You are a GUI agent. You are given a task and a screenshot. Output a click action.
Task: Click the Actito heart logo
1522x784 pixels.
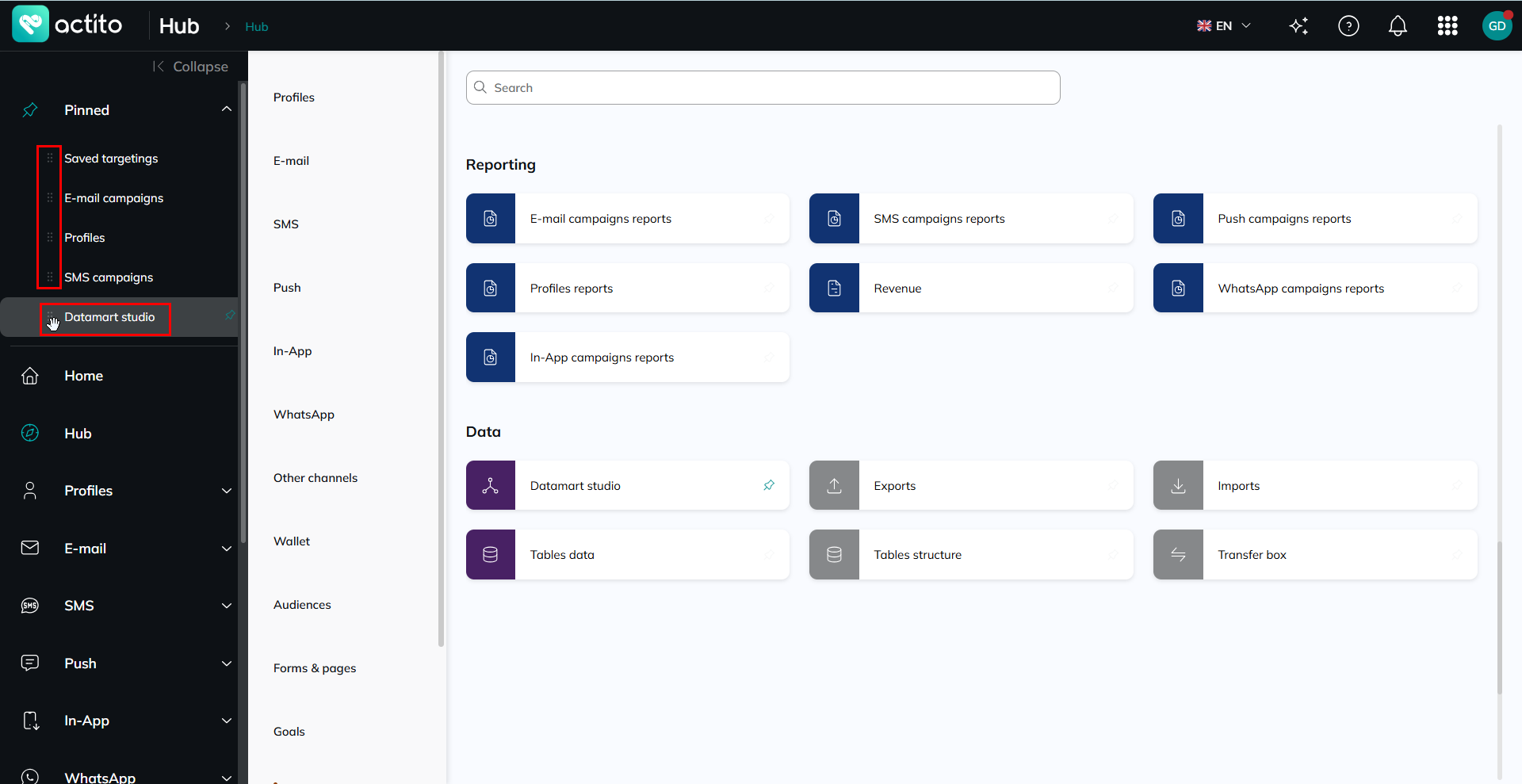tap(30, 25)
